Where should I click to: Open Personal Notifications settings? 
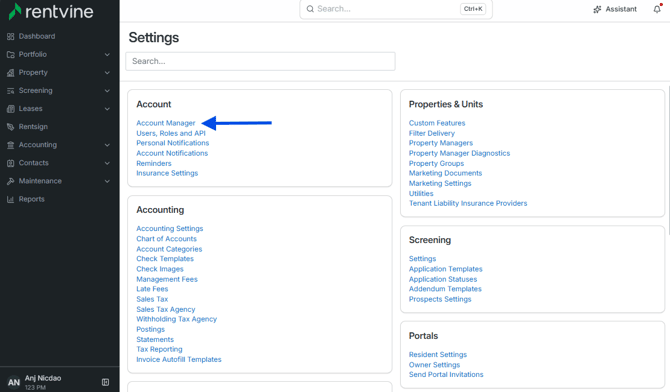pos(173,143)
